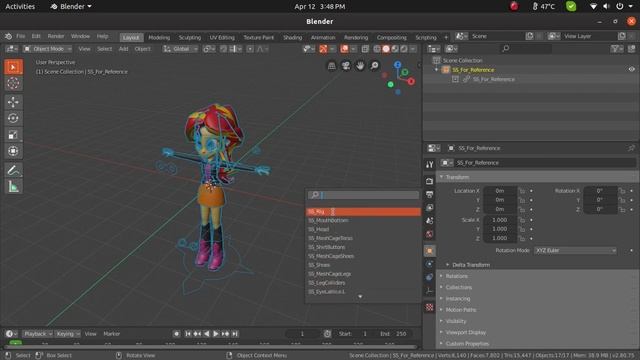Image resolution: width=640 pixels, height=360 pixels.
Task: Open the Sculpting workspace tab
Action: tap(190, 37)
